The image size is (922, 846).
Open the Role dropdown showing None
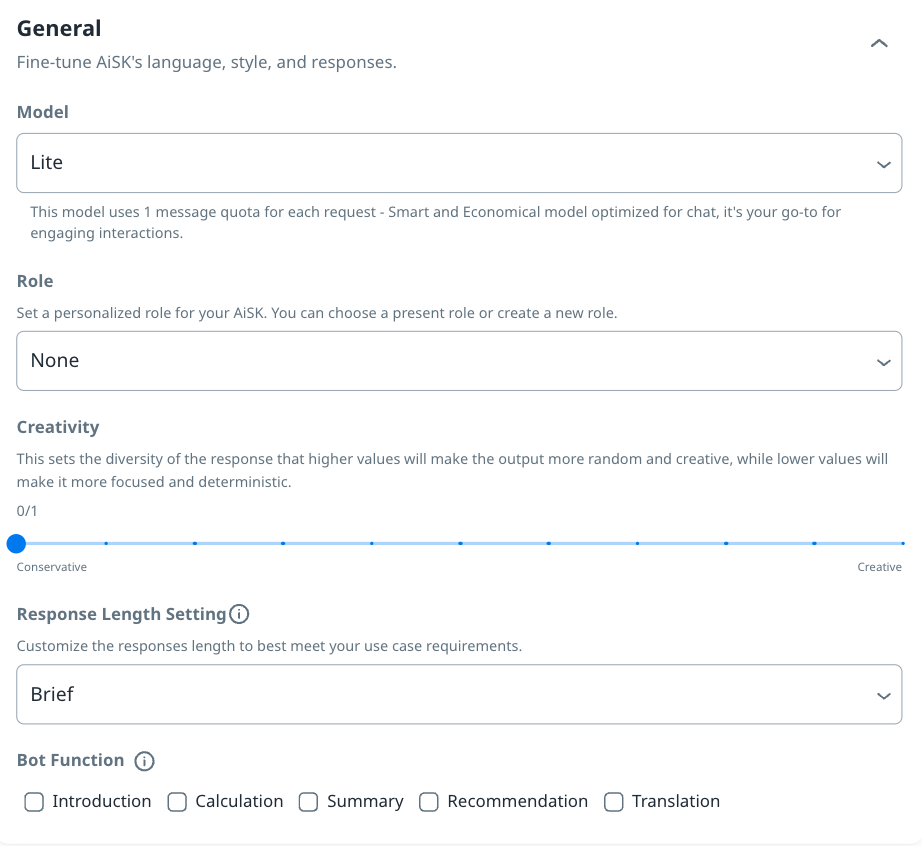click(459, 361)
